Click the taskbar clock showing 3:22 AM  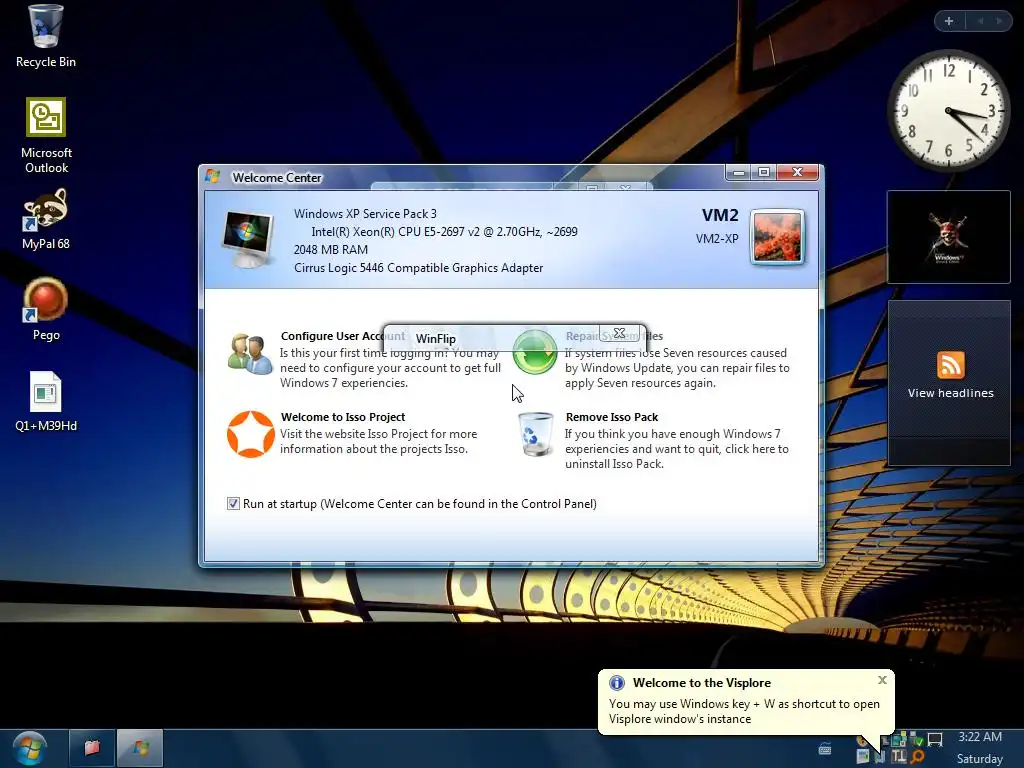(980, 737)
